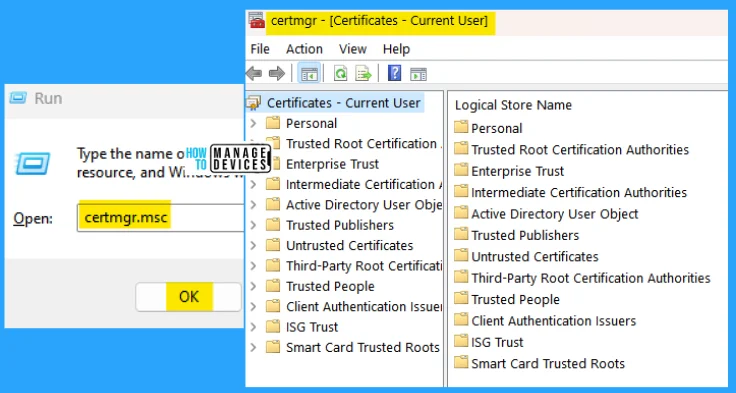Select 'Trusted People' text in right pane
Screen dimensions: 736x393
[515, 300]
